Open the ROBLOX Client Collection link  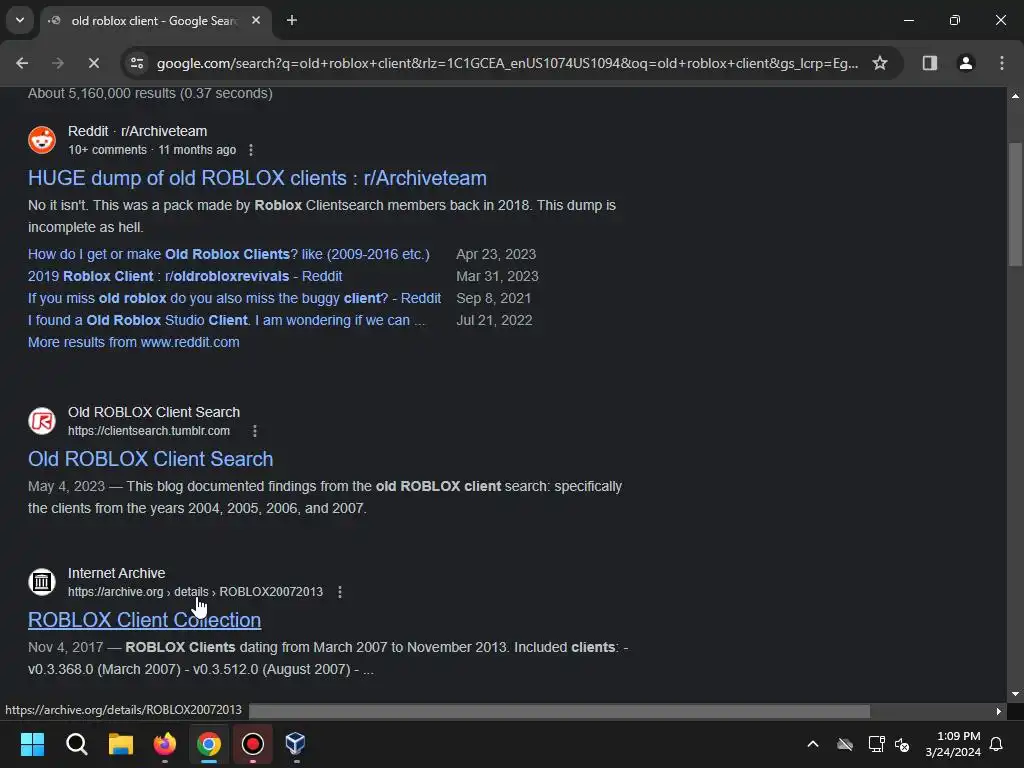144,620
